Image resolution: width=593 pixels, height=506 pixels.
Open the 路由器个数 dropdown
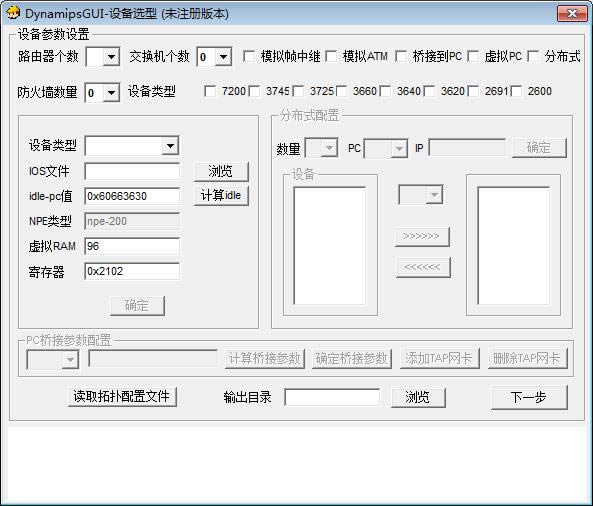tap(103, 57)
